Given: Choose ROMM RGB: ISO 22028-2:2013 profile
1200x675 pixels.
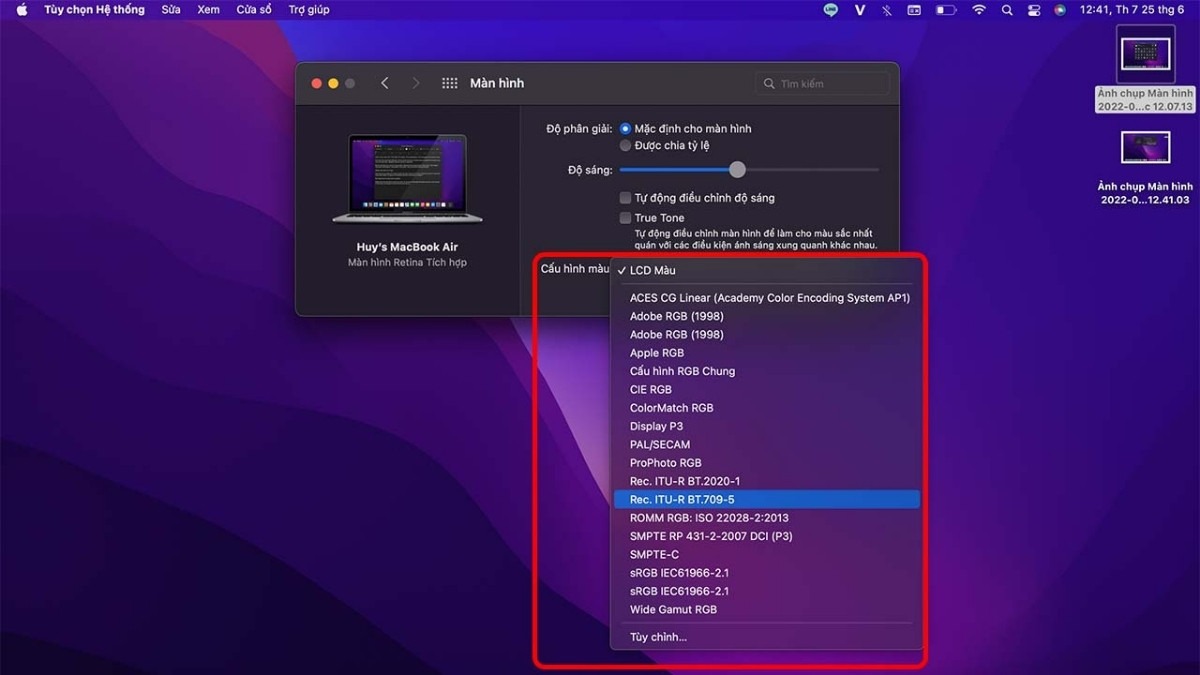Looking at the screenshot, I should [x=767, y=518].
